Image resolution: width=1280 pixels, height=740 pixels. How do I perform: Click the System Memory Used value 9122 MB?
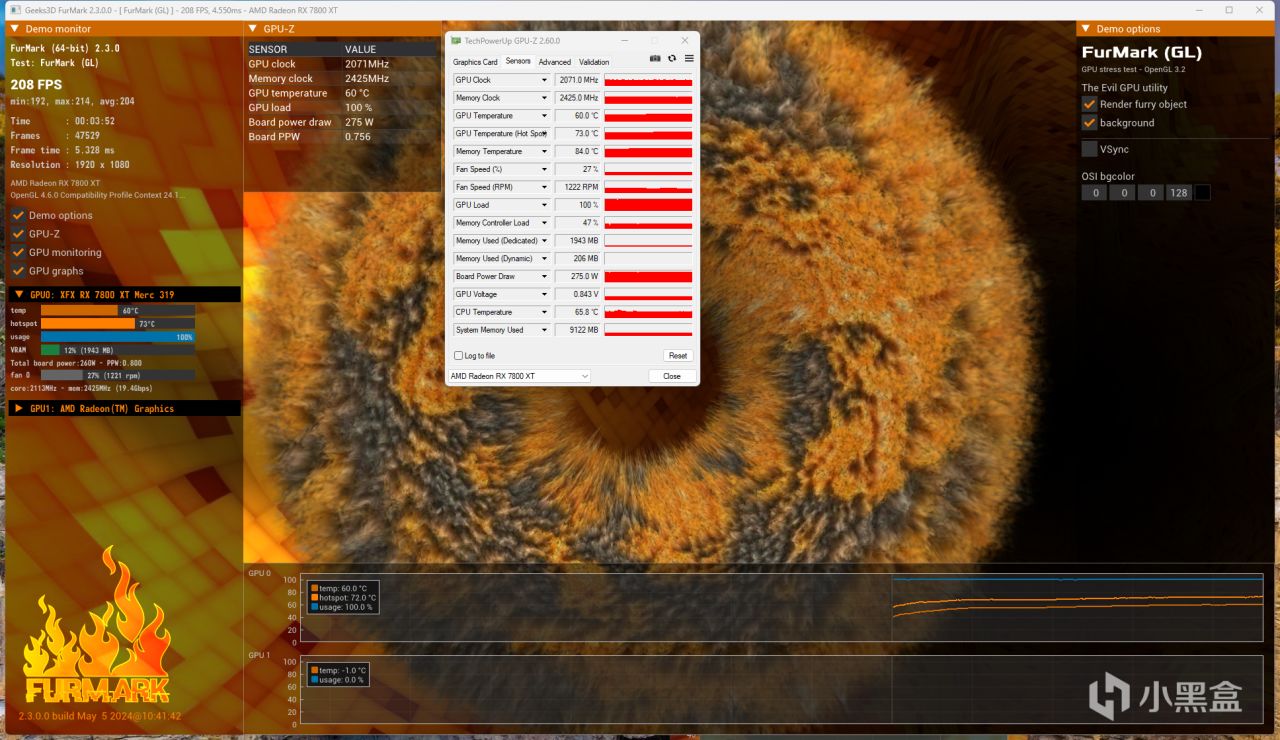coord(577,330)
